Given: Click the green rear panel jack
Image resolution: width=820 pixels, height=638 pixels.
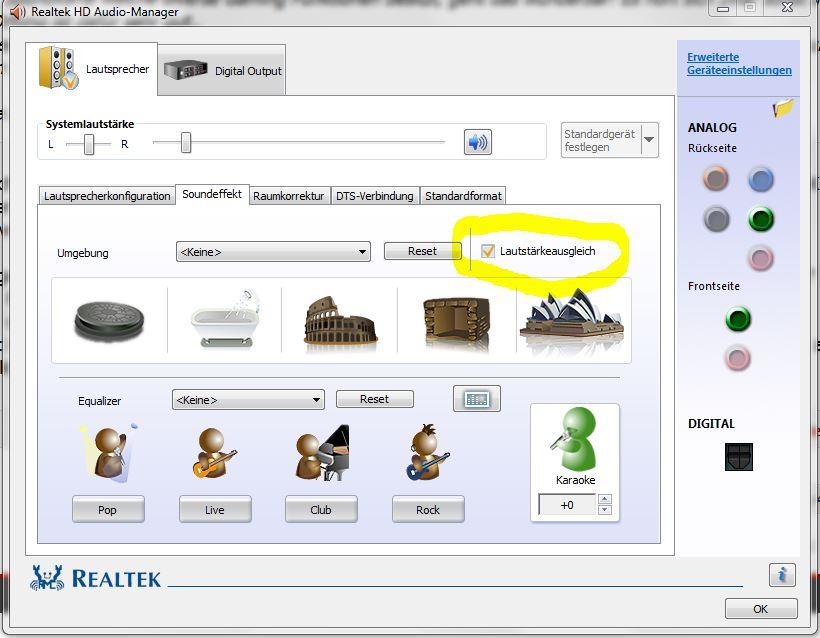Looking at the screenshot, I should (x=760, y=218).
